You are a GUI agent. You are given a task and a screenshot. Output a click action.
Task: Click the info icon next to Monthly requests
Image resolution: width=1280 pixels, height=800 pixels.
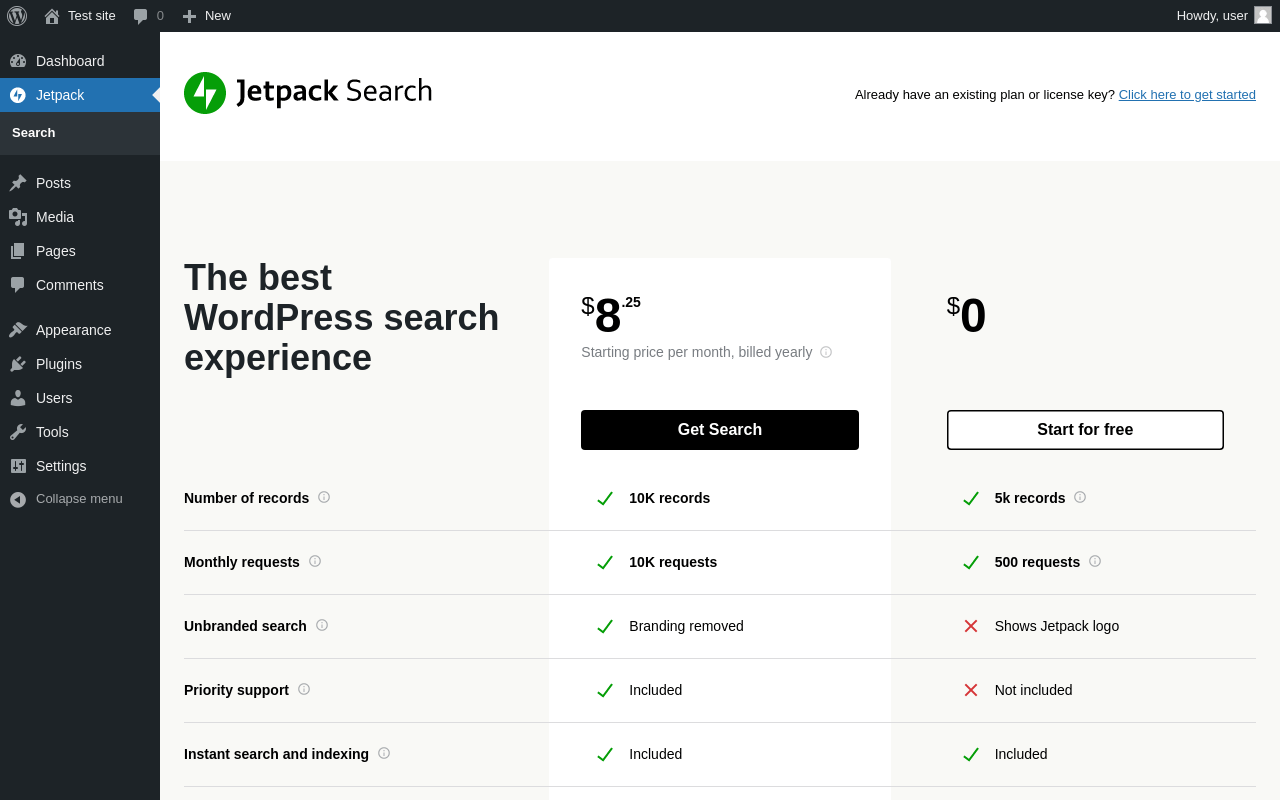315,561
